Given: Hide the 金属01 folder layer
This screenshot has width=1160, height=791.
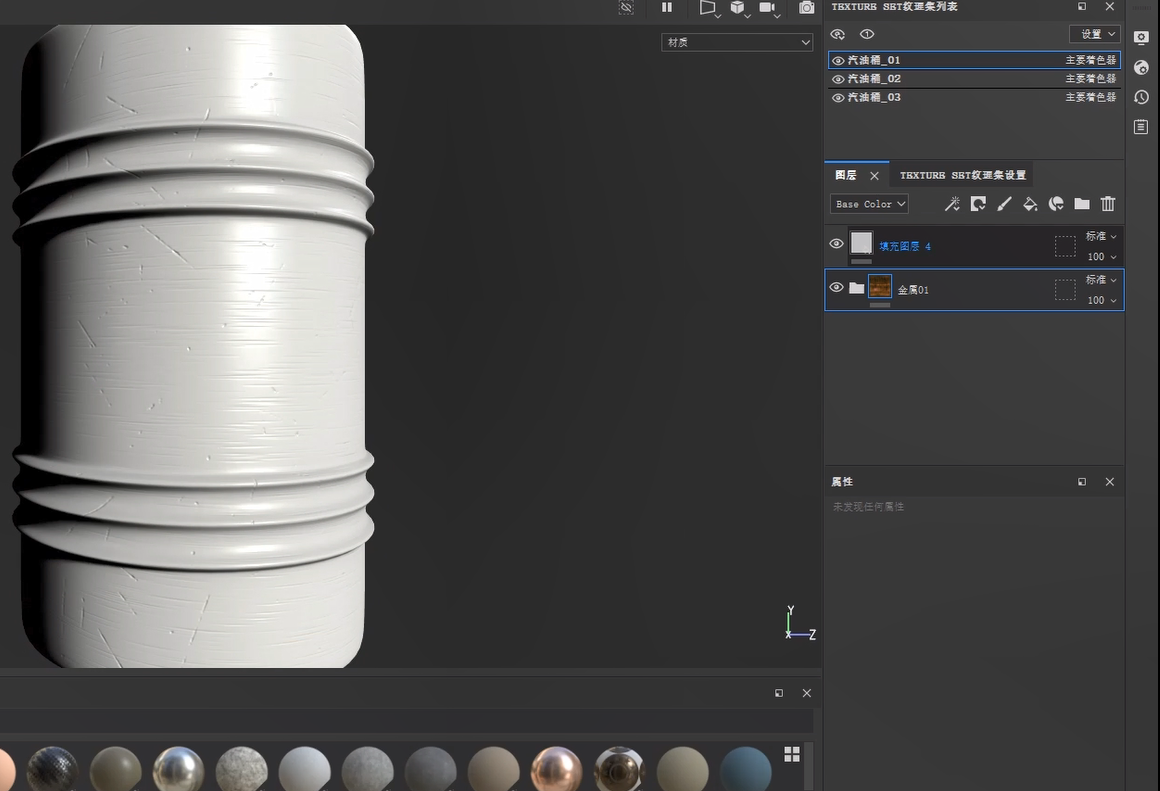Looking at the screenshot, I should [836, 288].
